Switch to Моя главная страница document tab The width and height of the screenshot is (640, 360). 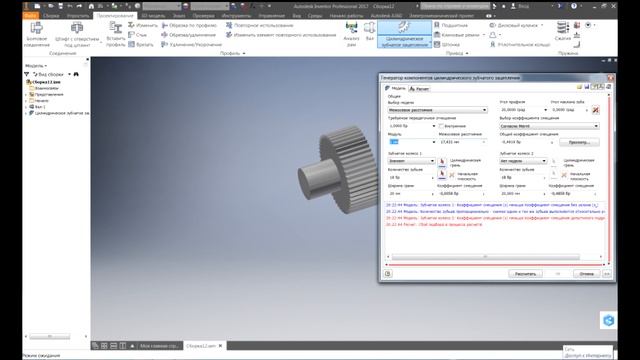160,346
